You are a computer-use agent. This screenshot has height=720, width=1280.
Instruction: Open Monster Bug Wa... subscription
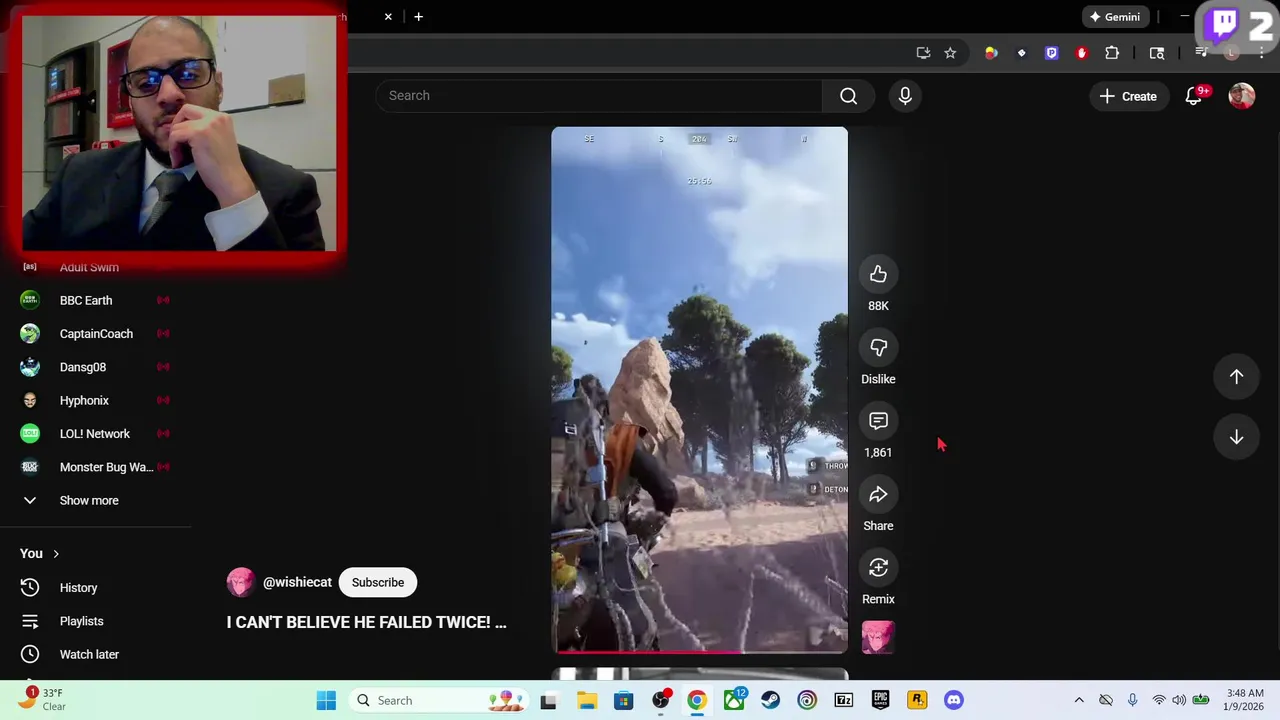95,467
